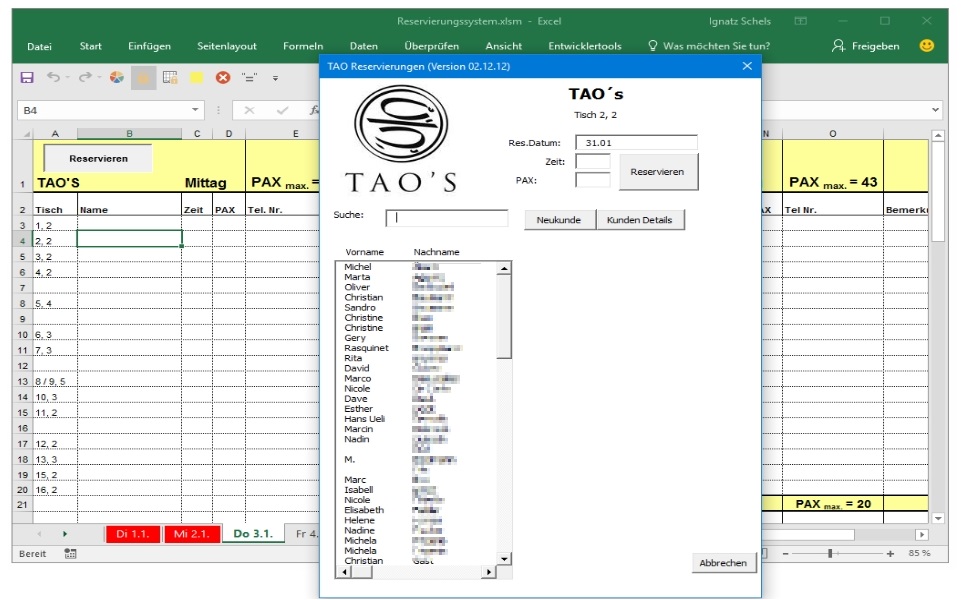Click worksheet horizontal scroll right arrow

pyautogui.click(x=922, y=534)
